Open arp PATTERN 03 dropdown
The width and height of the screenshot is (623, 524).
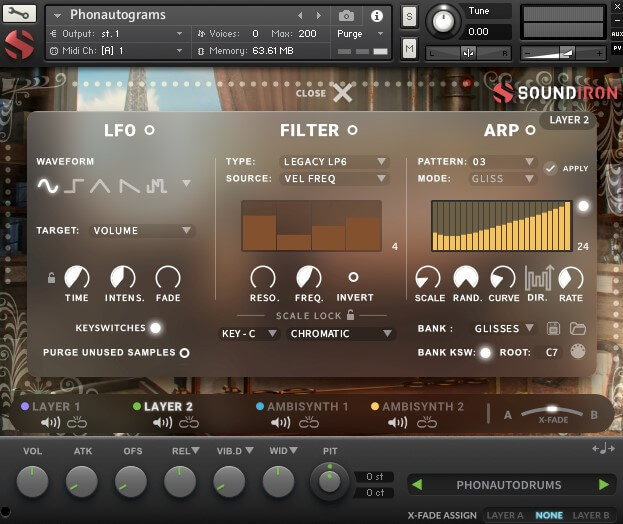coord(503,162)
